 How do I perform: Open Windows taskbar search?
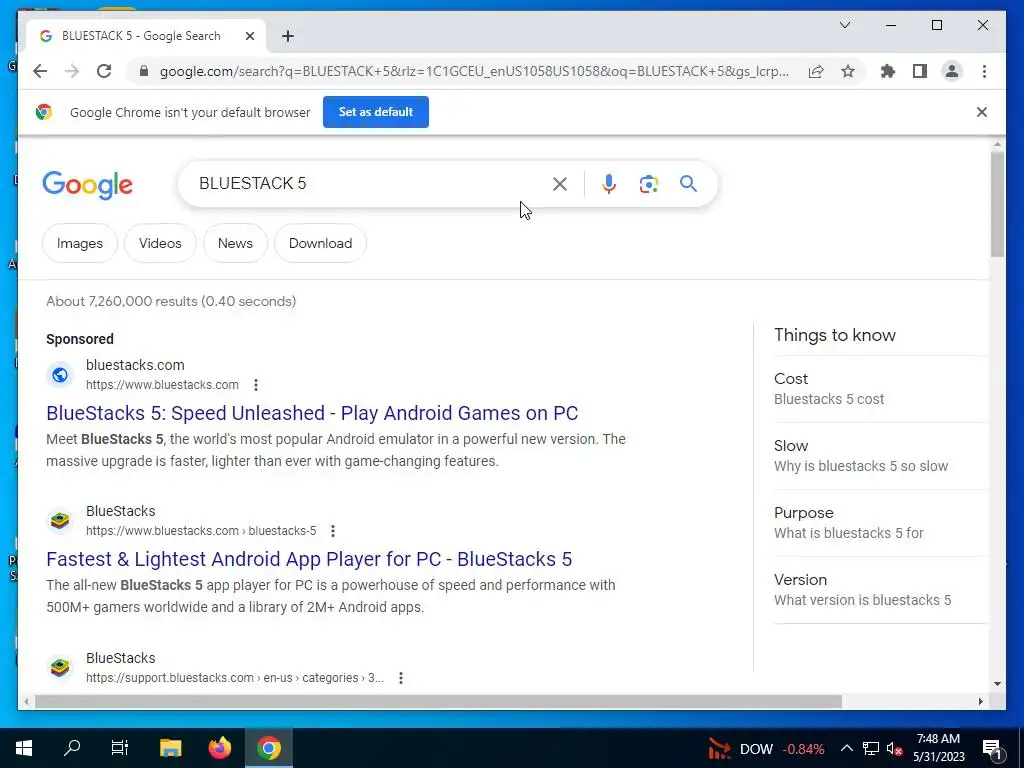pos(72,748)
